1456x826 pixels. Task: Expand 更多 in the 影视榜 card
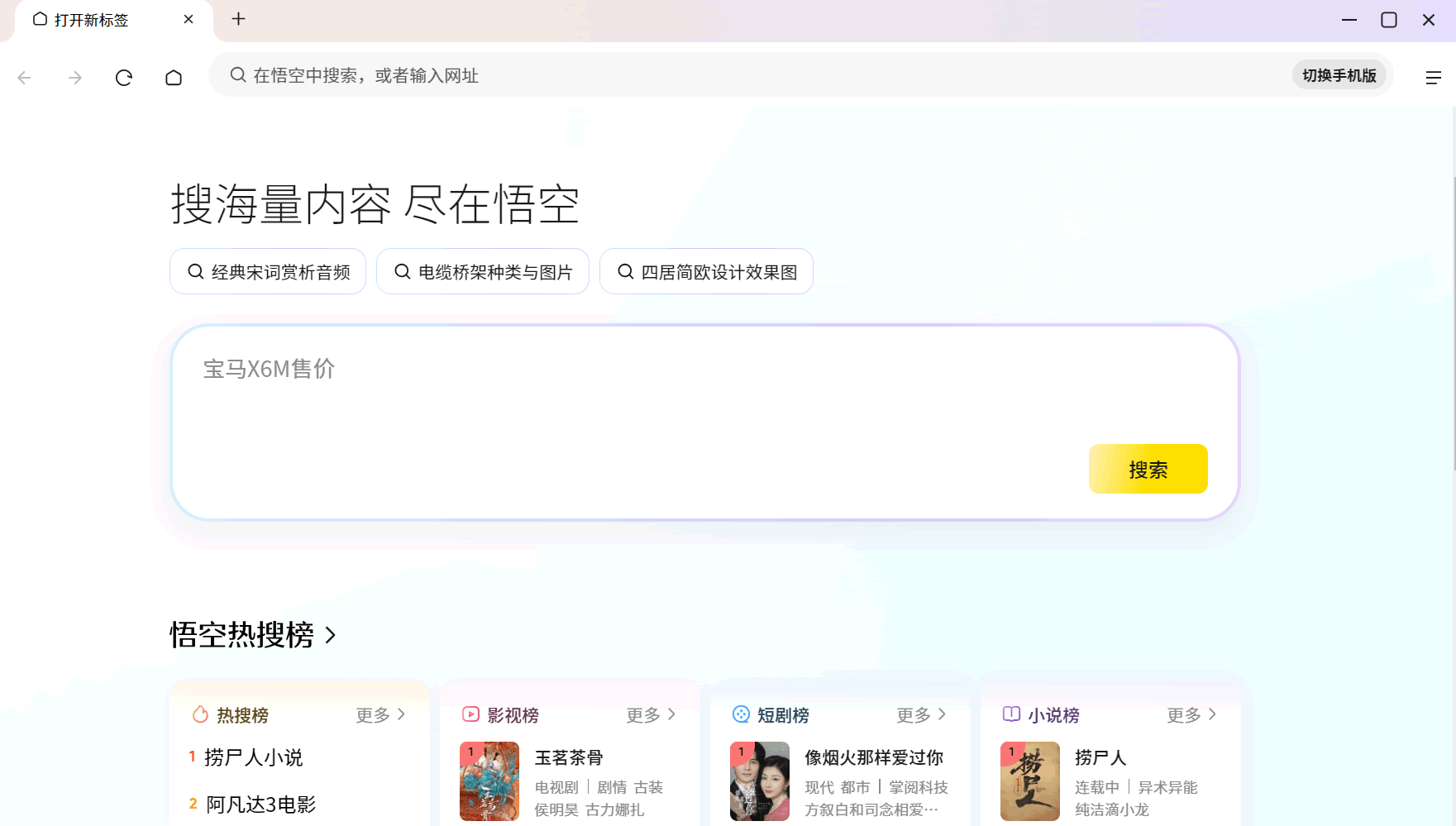click(652, 714)
